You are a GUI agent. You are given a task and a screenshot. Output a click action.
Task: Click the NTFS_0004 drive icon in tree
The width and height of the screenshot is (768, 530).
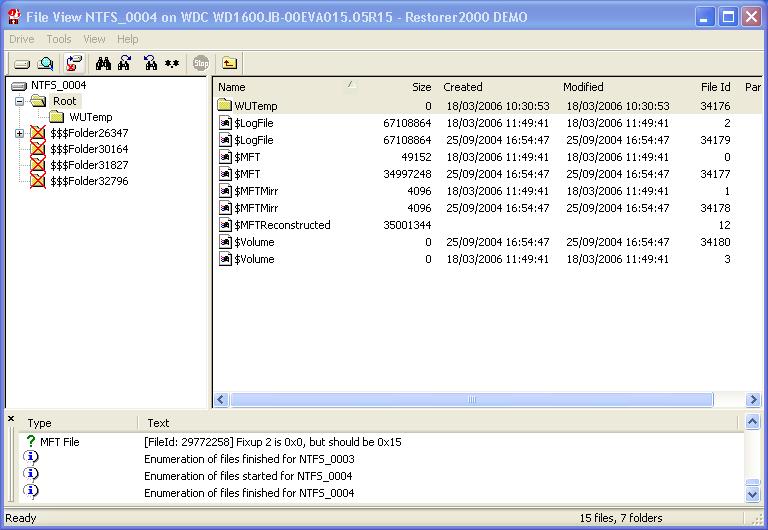(x=19, y=86)
